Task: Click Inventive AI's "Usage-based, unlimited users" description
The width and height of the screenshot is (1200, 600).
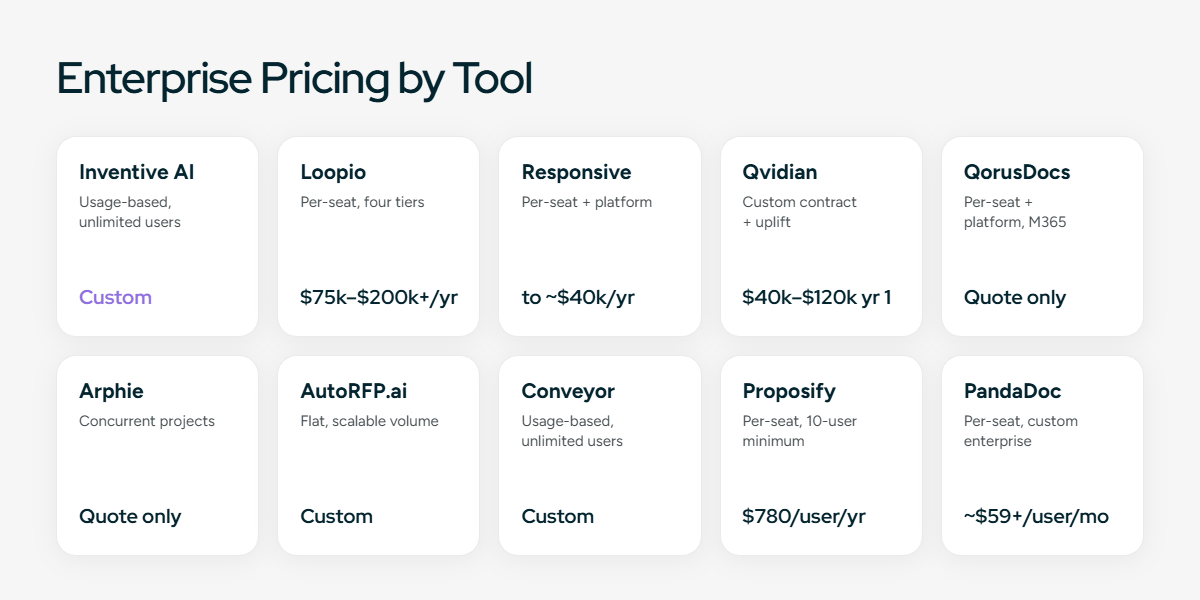Action: click(x=130, y=212)
